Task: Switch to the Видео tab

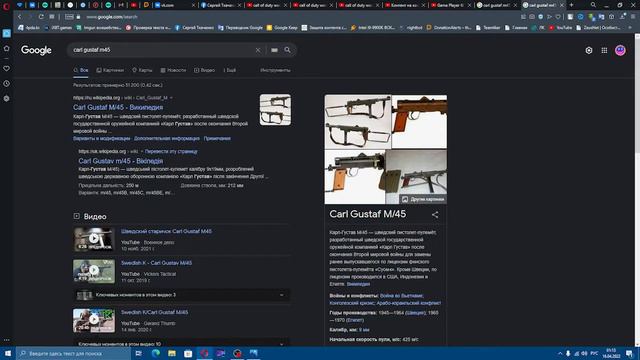Action: [204, 70]
